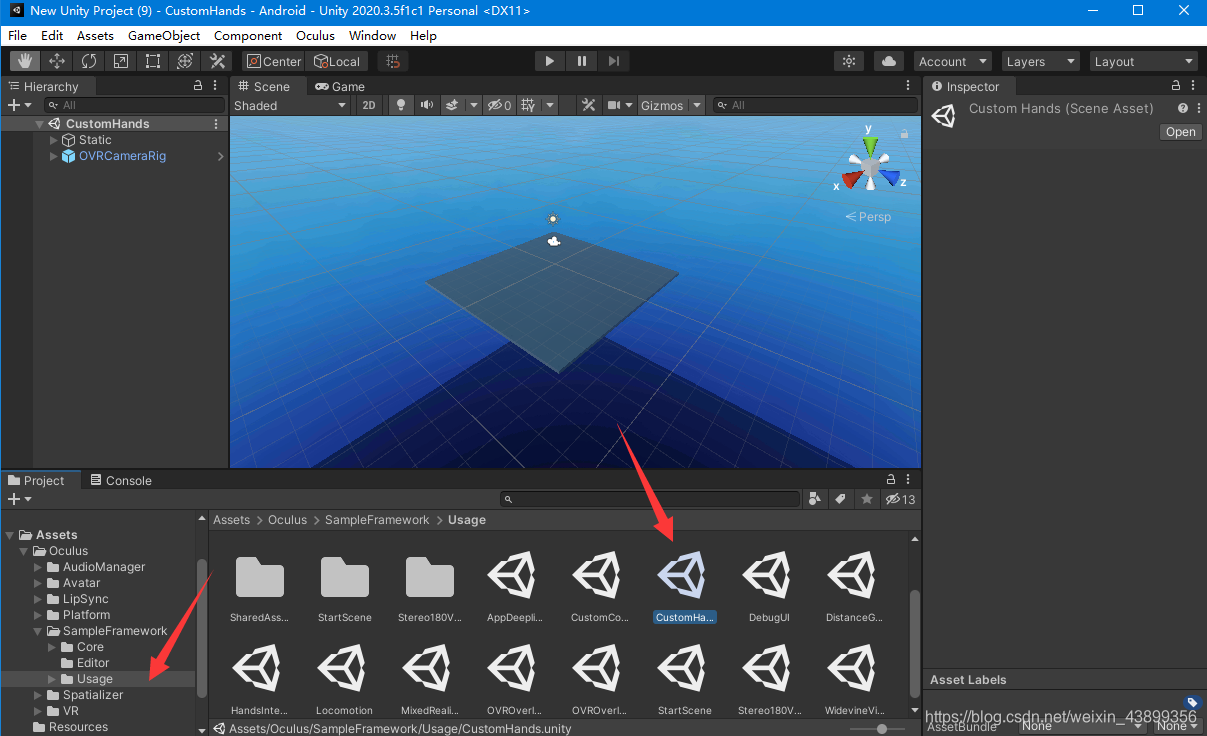The width and height of the screenshot is (1207, 736).
Task: Select the StartScene folder thumbnail
Action: (344, 588)
